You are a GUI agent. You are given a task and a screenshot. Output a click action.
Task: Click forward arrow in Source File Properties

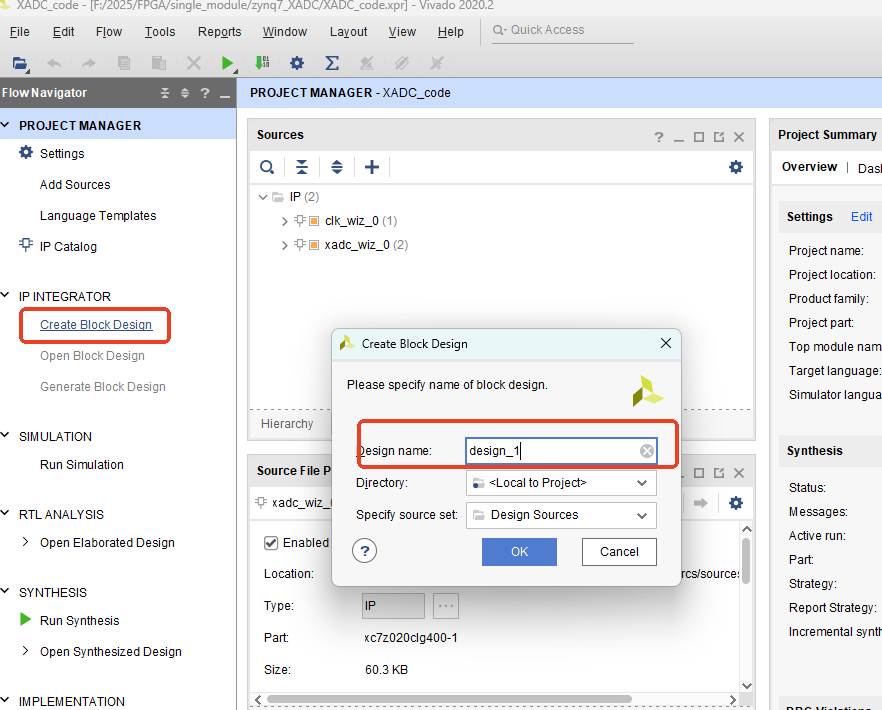pyautogui.click(x=700, y=503)
